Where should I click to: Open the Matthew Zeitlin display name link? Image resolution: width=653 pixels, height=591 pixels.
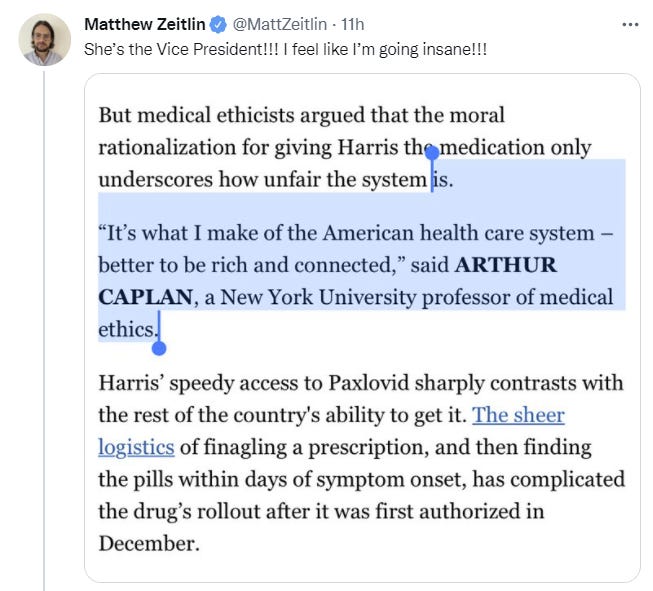(x=144, y=24)
